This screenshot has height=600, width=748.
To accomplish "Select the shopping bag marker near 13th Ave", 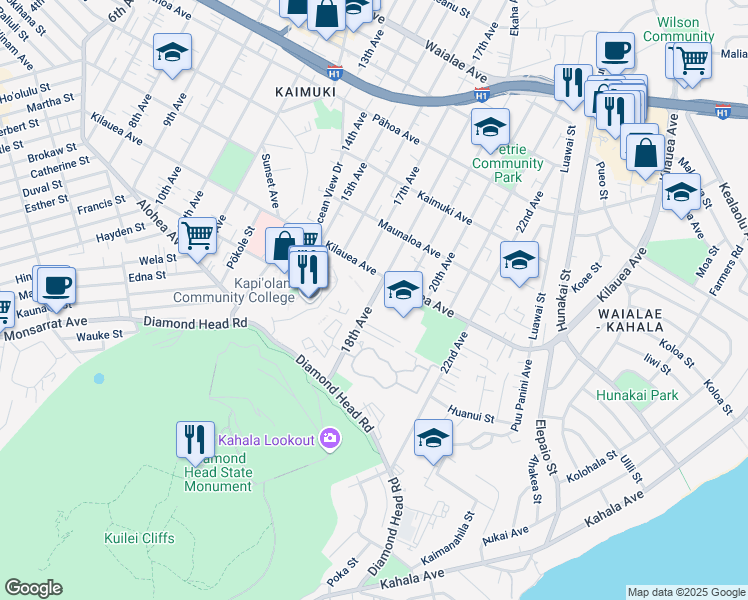I will (x=326, y=16).
